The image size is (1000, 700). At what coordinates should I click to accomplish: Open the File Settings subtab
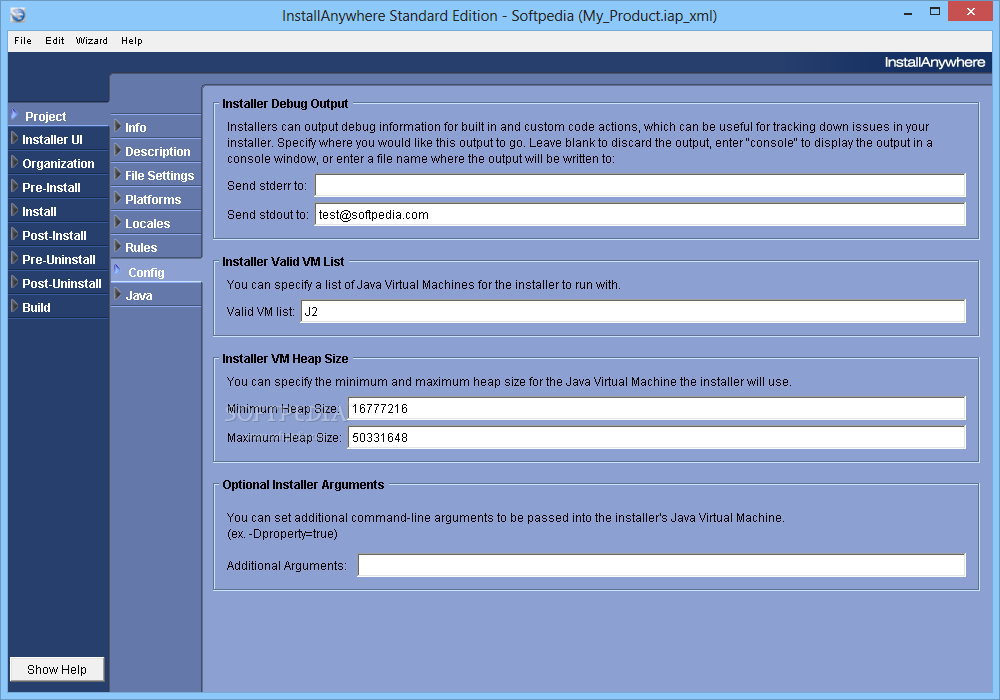(x=156, y=175)
